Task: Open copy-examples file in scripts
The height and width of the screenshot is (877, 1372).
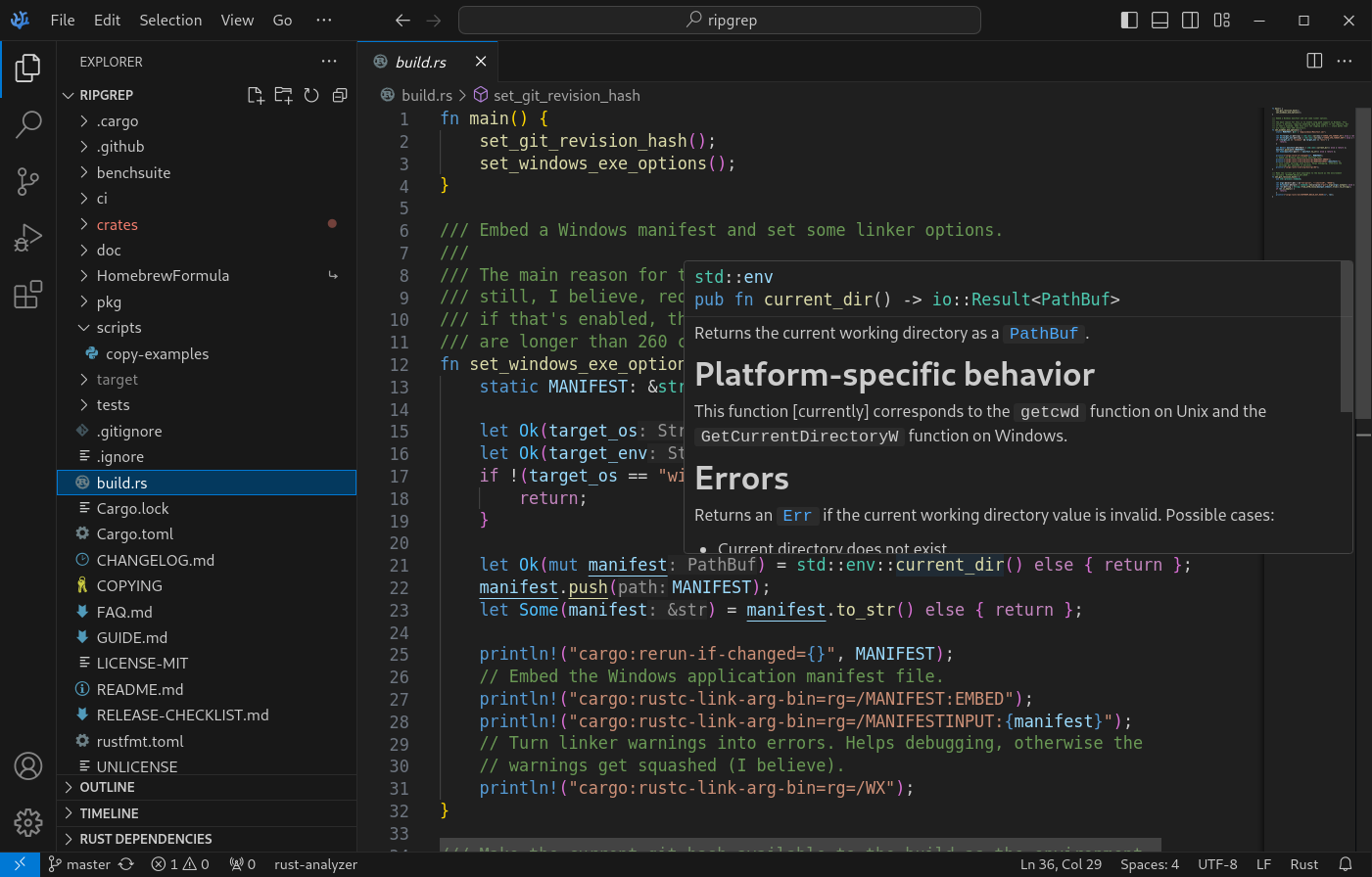Action: pyautogui.click(x=207, y=353)
